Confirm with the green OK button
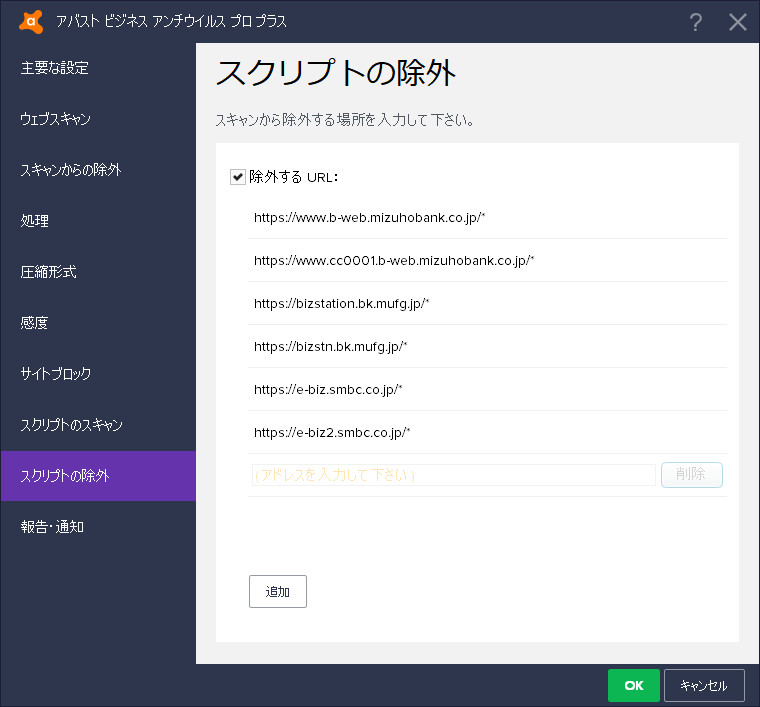 click(633, 685)
